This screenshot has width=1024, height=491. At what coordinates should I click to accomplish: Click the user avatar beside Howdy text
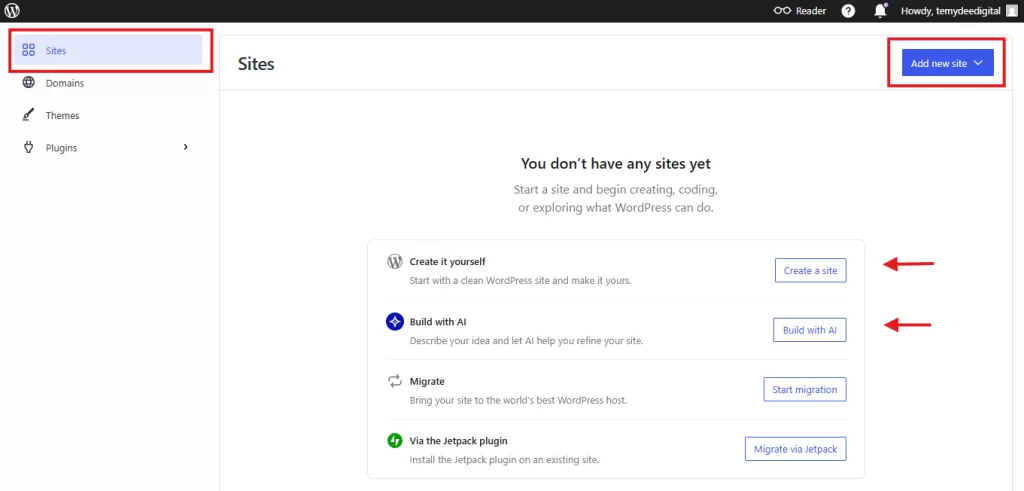(1012, 11)
